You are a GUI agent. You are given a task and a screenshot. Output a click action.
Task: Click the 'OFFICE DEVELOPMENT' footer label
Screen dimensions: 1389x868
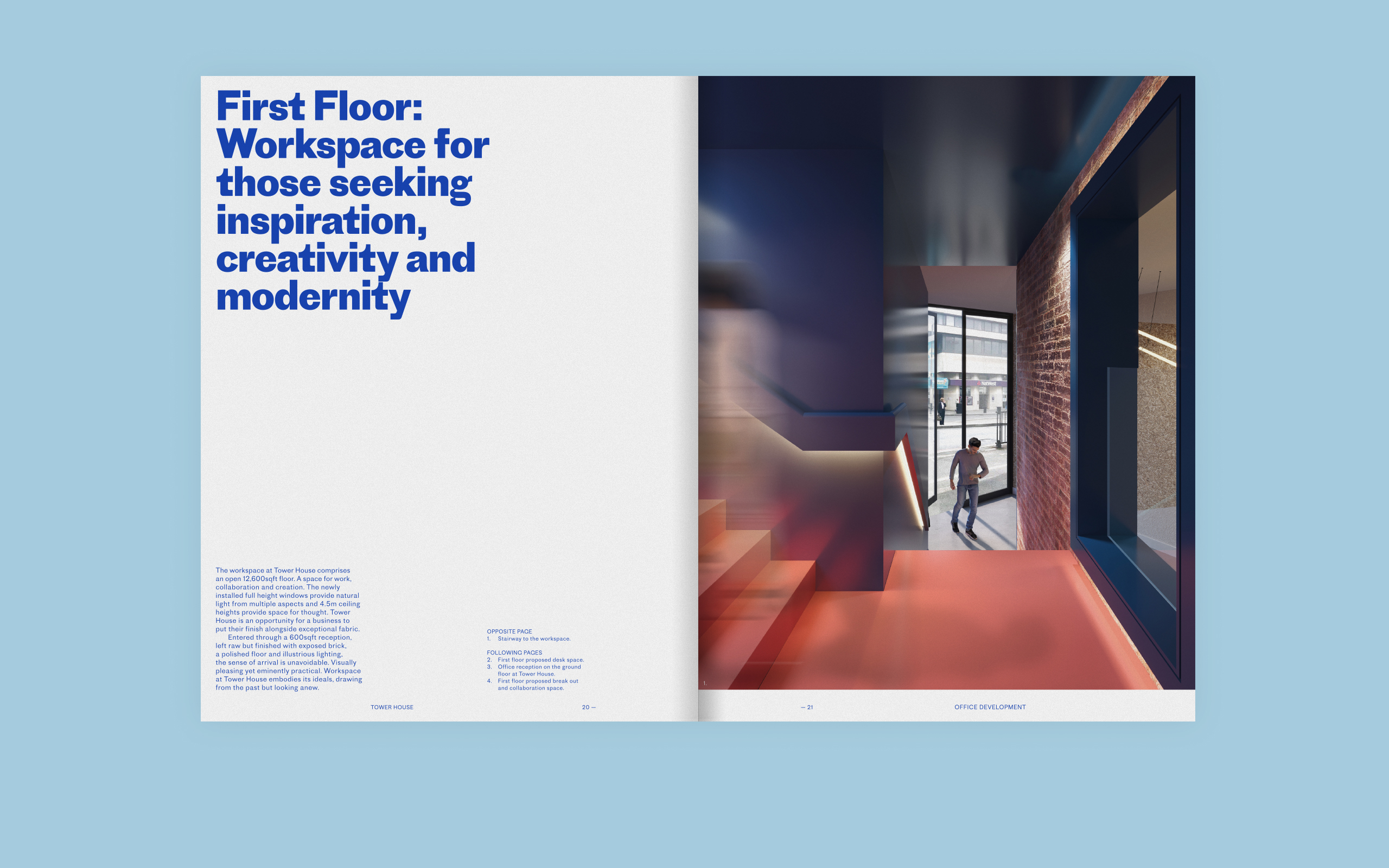[990, 707]
